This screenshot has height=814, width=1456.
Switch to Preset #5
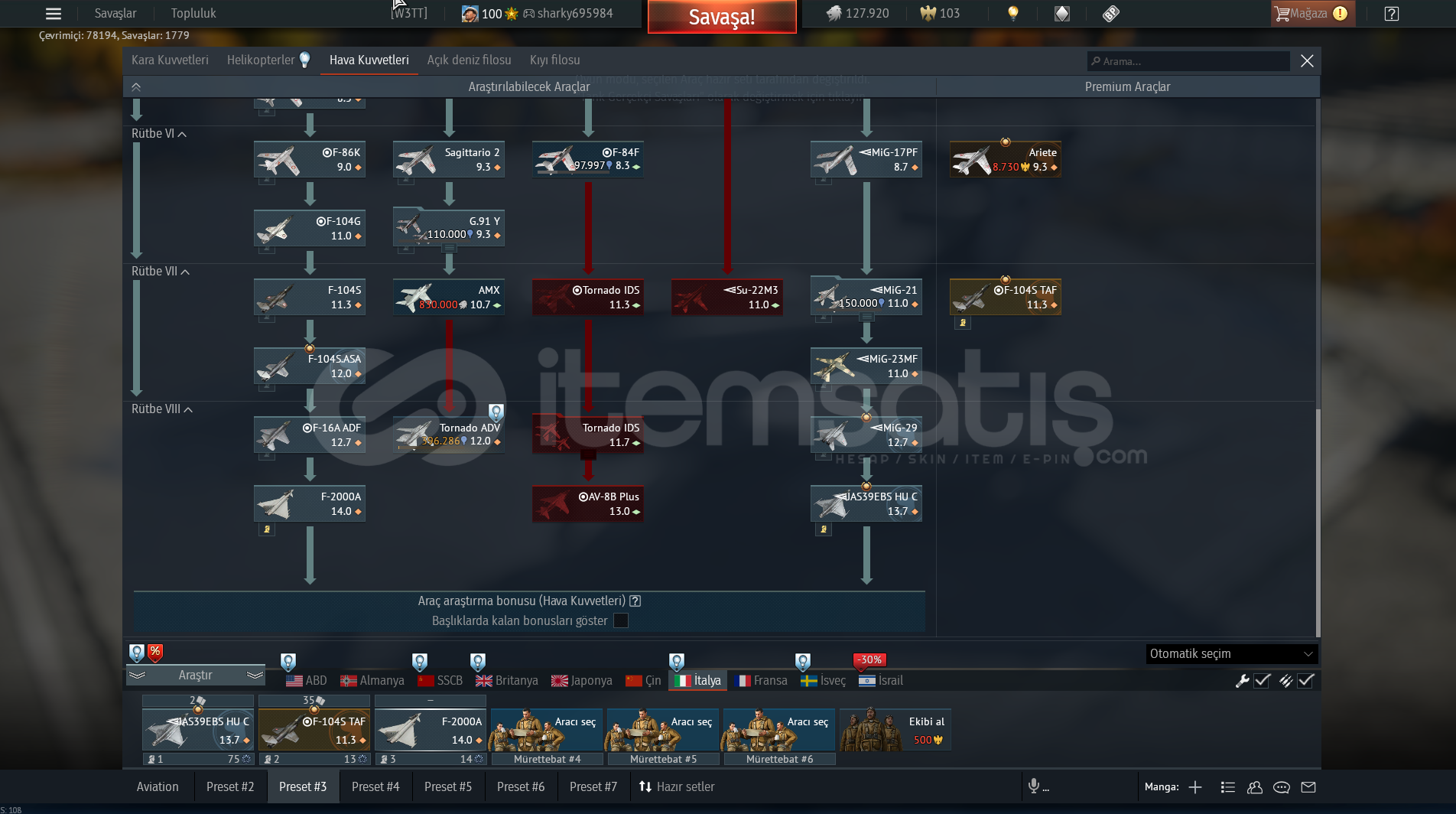pyautogui.click(x=448, y=786)
